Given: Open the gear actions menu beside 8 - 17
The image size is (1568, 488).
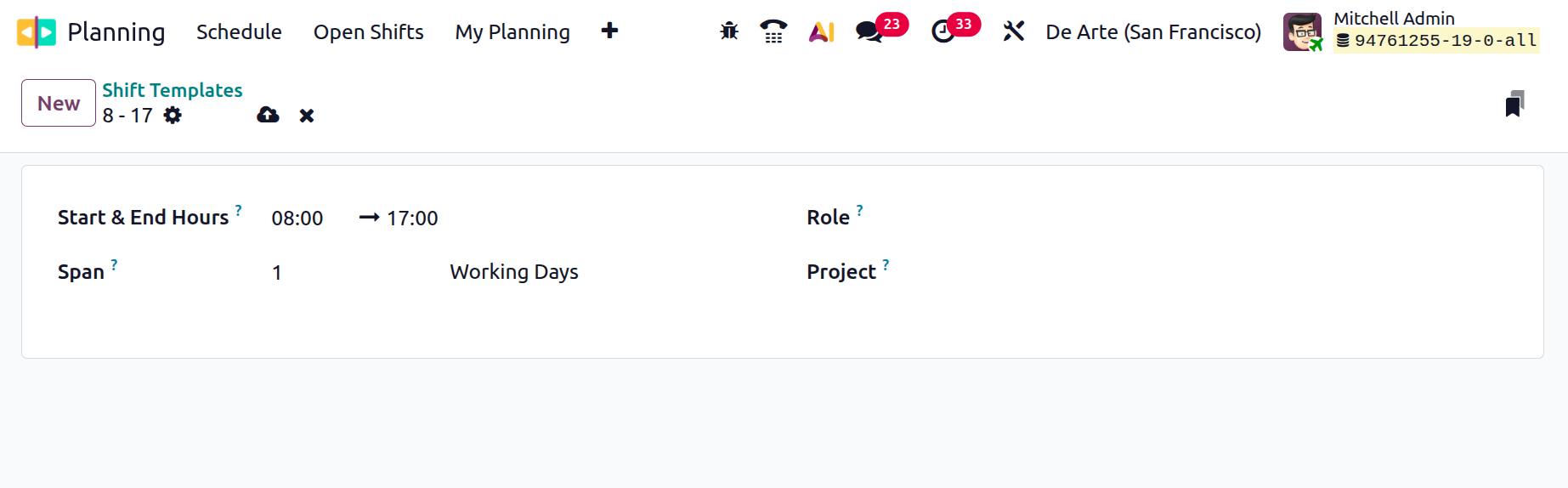Looking at the screenshot, I should pos(173,116).
